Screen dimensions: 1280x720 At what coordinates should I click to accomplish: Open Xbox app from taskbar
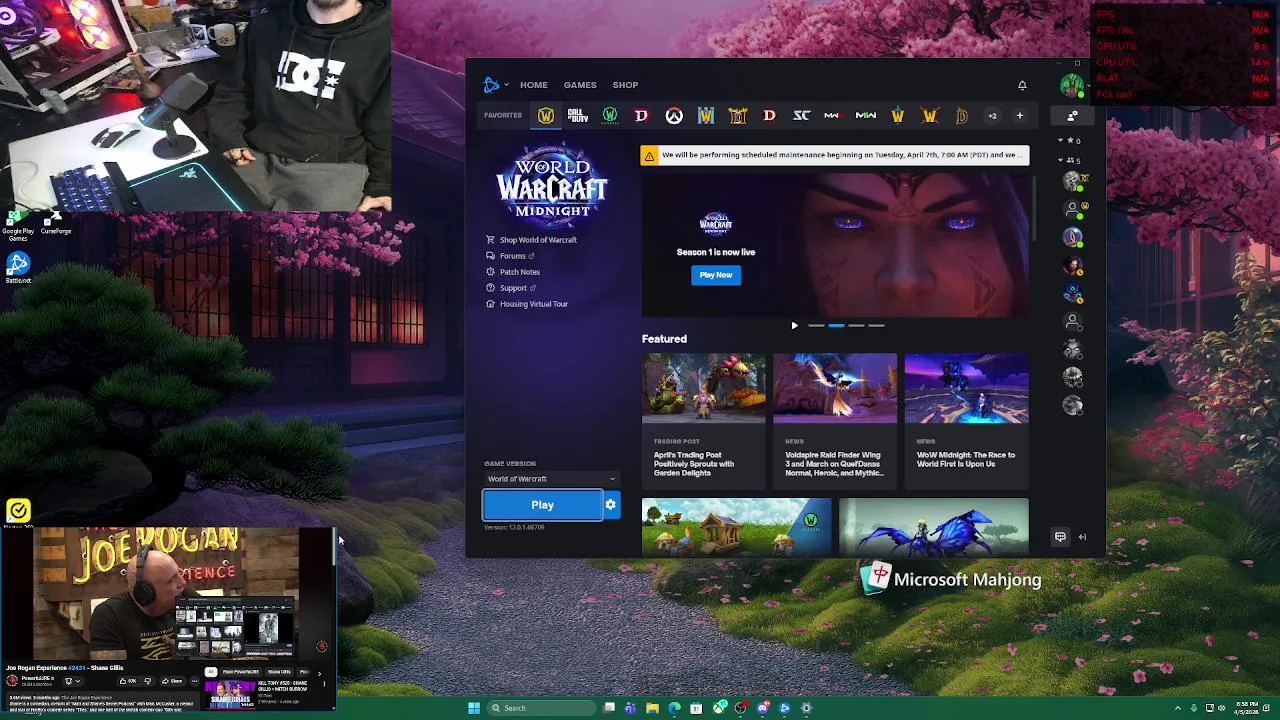(718, 708)
